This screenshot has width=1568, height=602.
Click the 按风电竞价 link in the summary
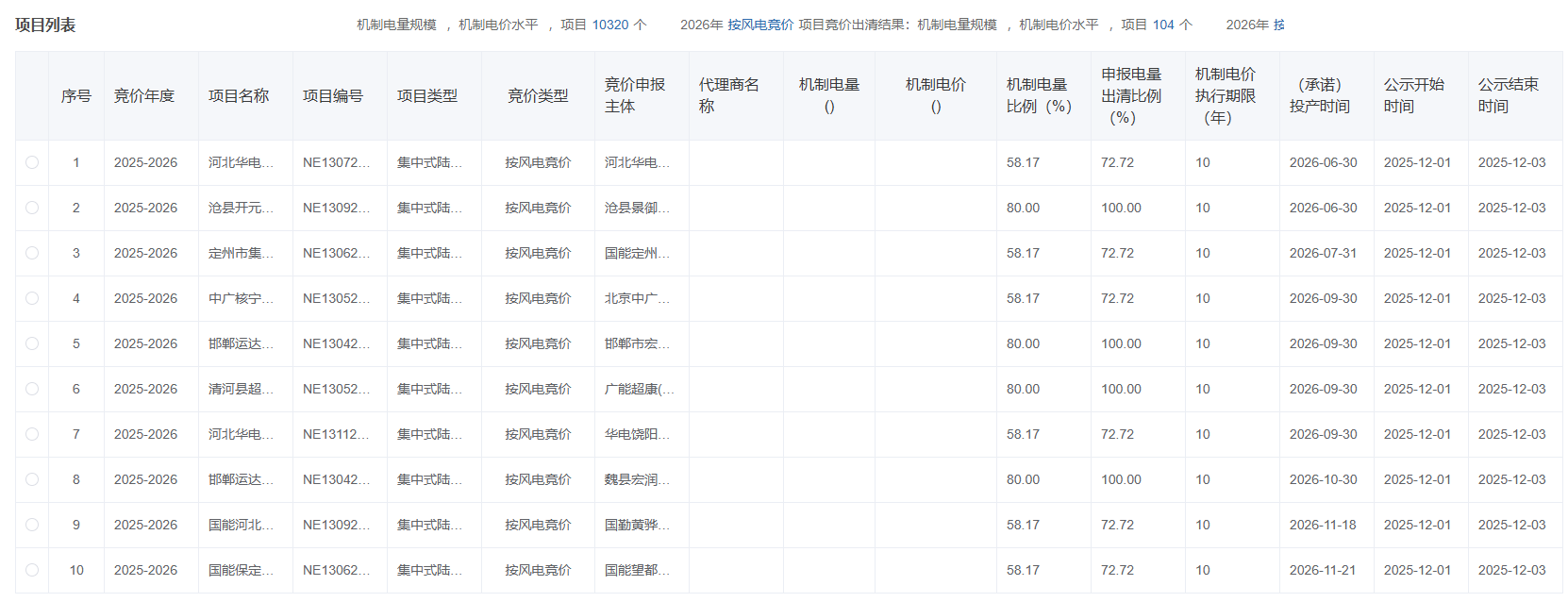coord(760,25)
